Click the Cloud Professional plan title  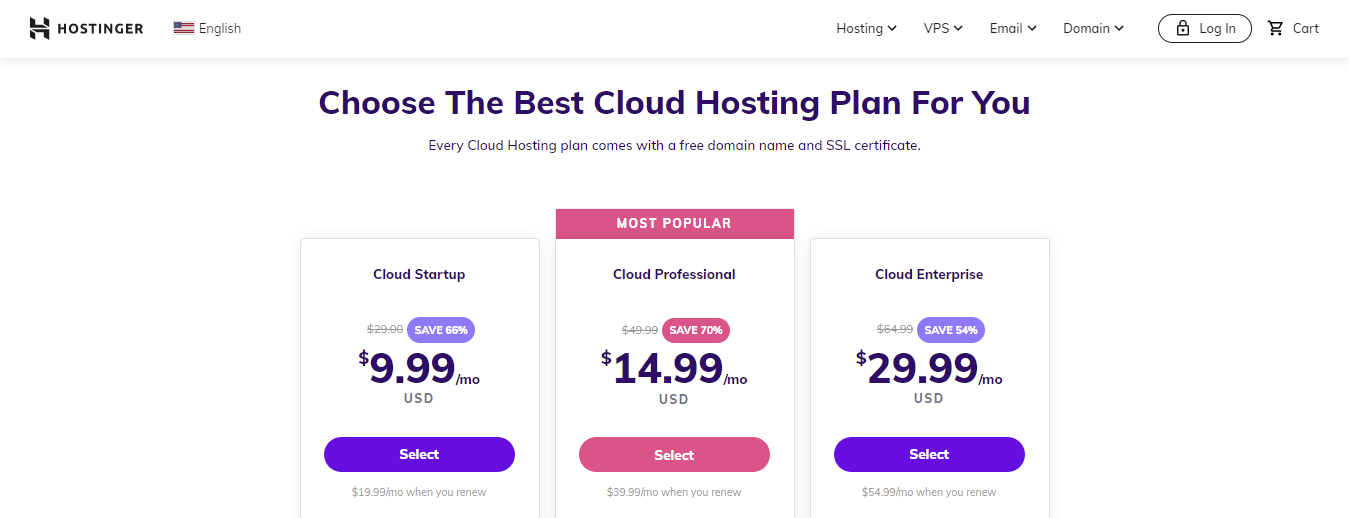coord(674,274)
